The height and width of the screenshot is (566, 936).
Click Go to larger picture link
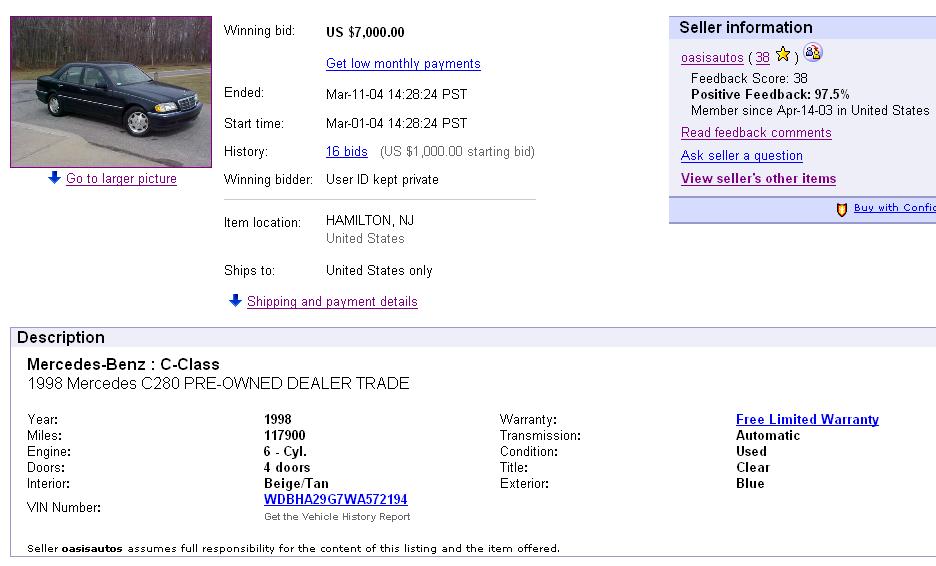121,179
